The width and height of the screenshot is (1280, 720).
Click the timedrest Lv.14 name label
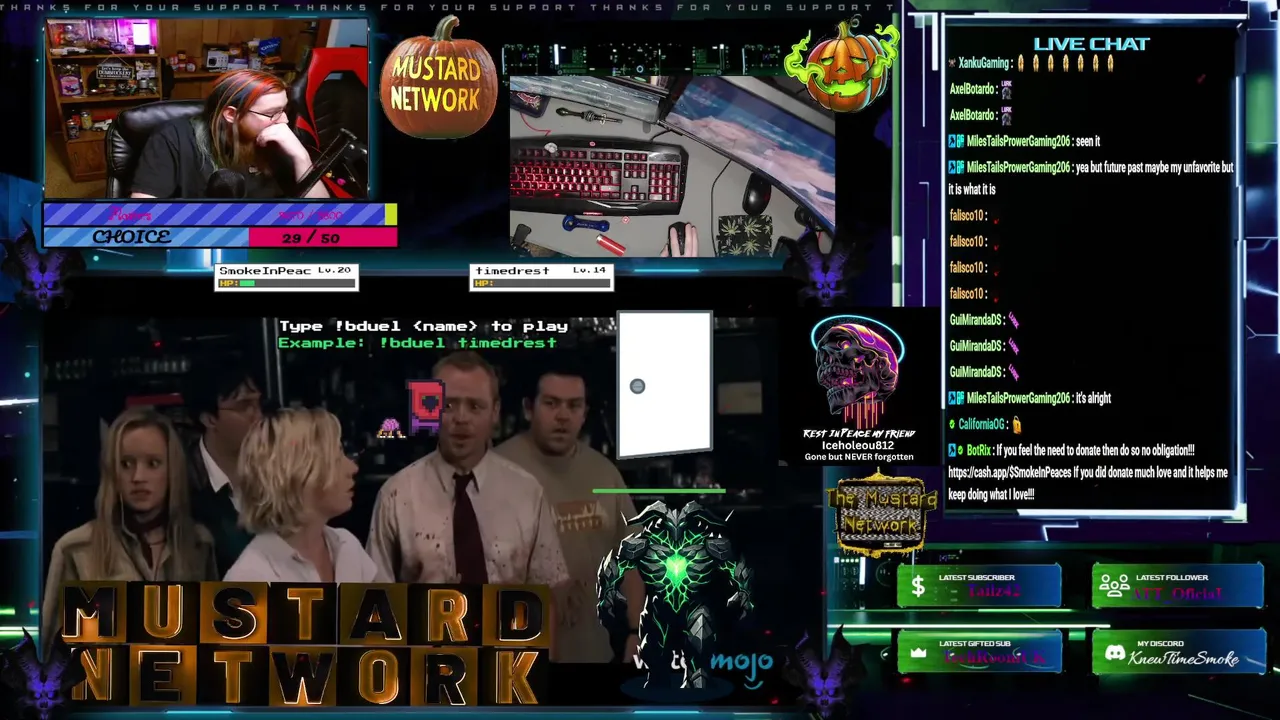point(541,271)
